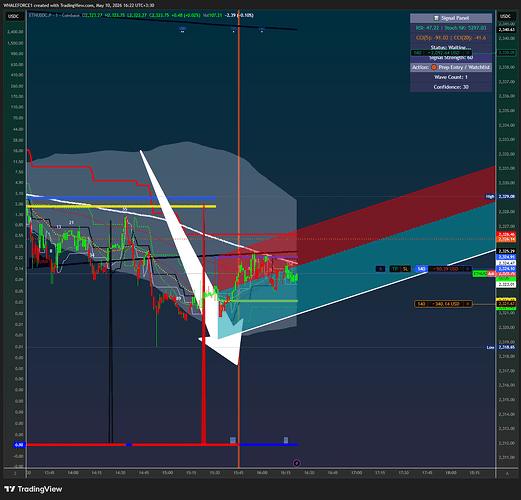This screenshot has height=500, width=521.
Task: Click the 15:45 time label on the time axis
Action: (238, 473)
